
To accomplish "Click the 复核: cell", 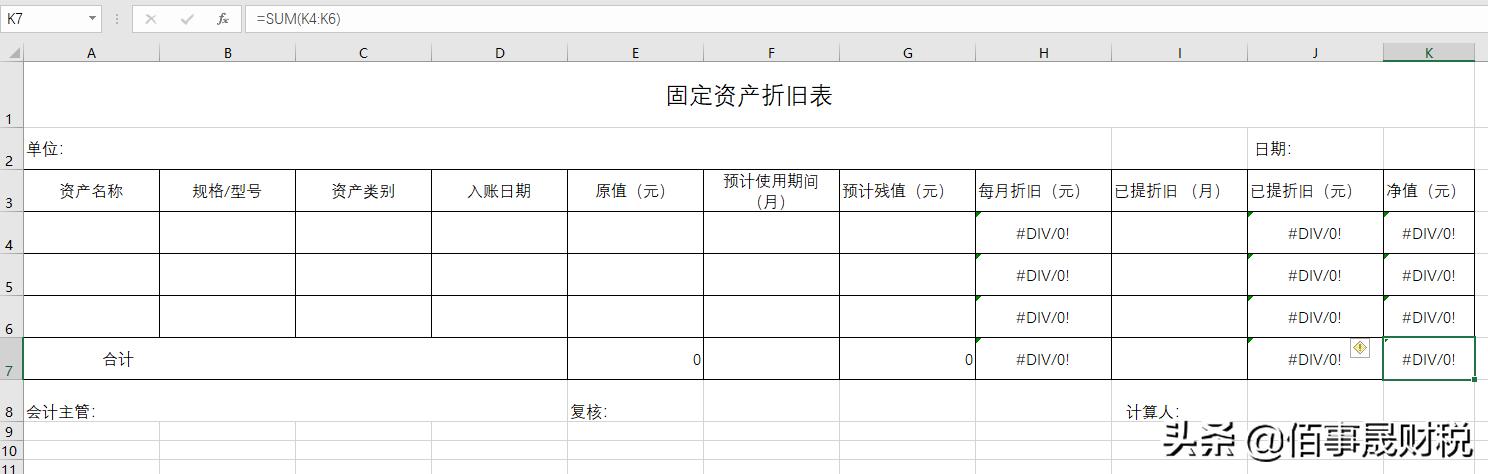I will (x=635, y=401).
